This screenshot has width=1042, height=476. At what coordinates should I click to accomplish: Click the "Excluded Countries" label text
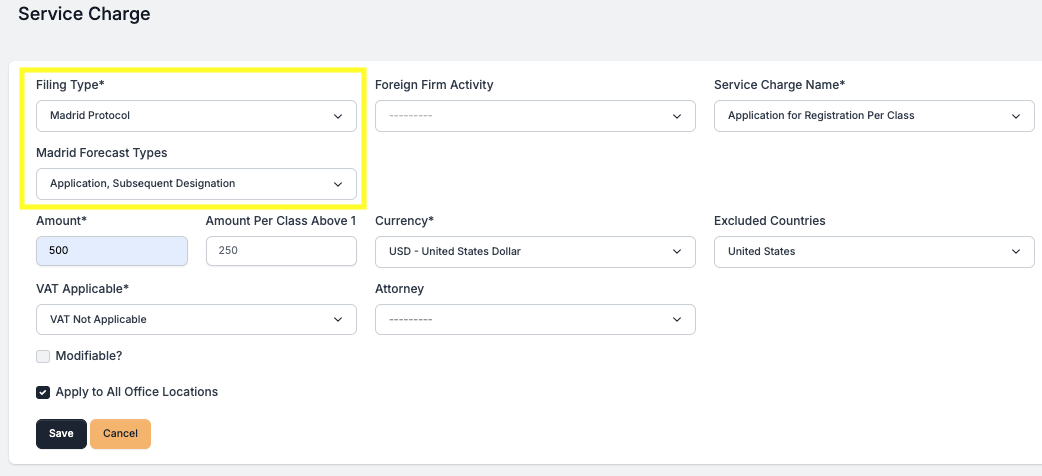(x=769, y=221)
